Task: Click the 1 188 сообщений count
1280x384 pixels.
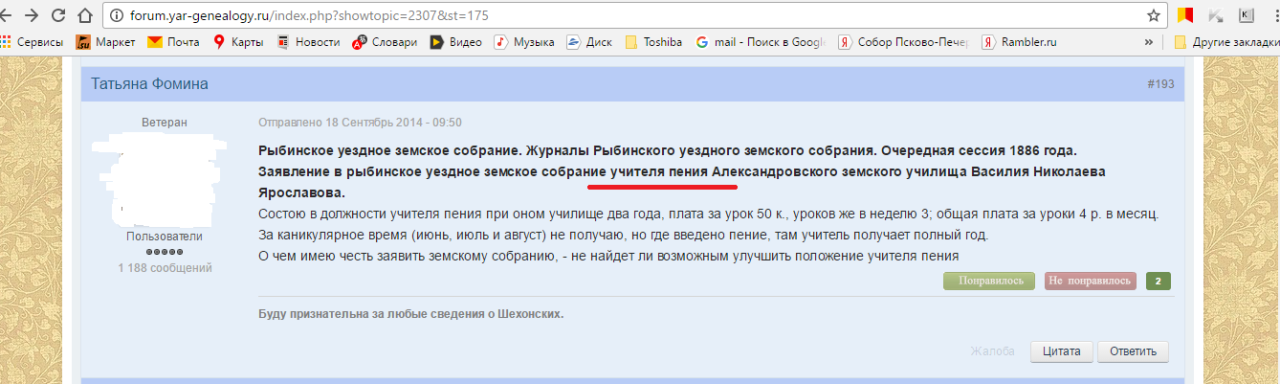Action: 164,268
